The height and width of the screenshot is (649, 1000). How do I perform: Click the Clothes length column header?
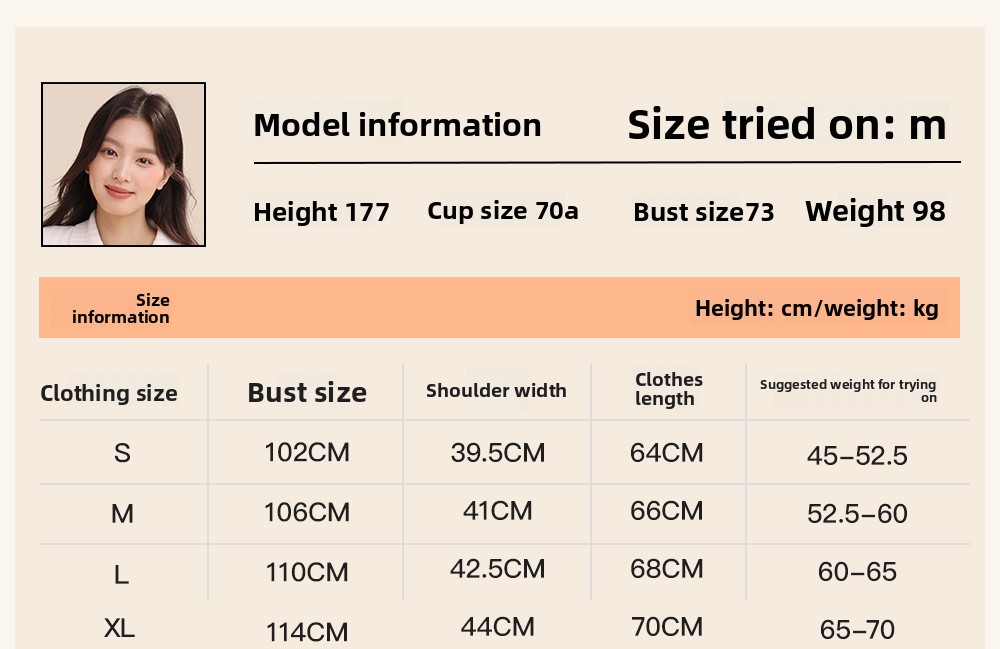tap(668, 389)
